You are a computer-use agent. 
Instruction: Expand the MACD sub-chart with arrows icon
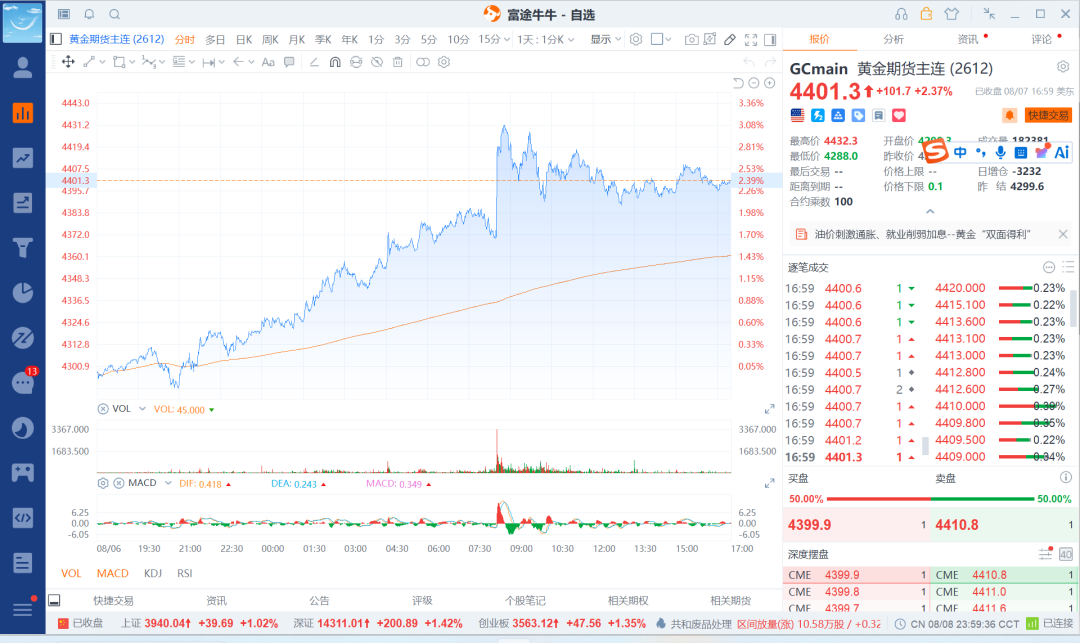point(769,484)
